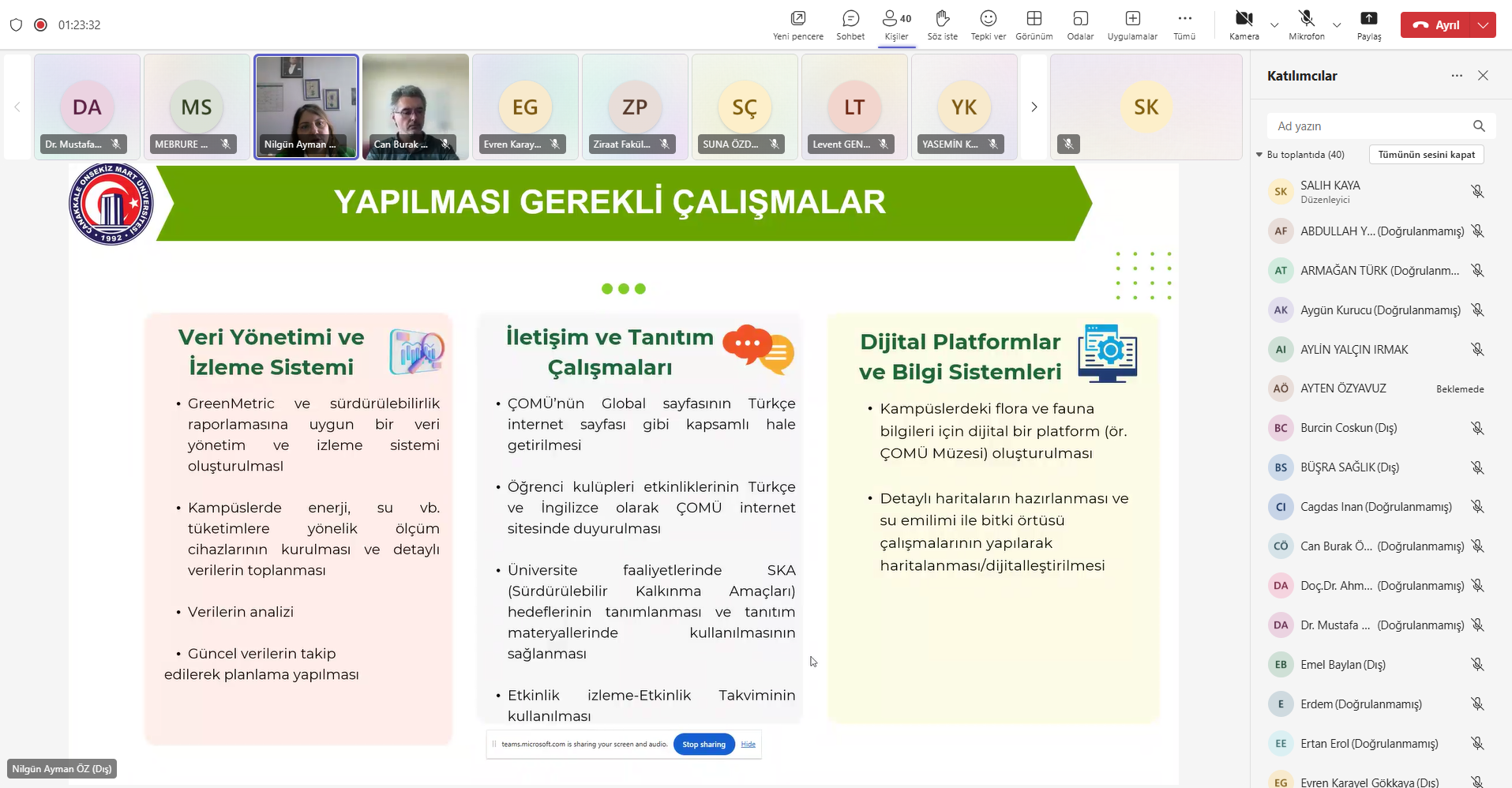This screenshot has width=1512, height=788.
Task: Toggle mute icon next to SALIH KAYA
Action: coord(1477,192)
